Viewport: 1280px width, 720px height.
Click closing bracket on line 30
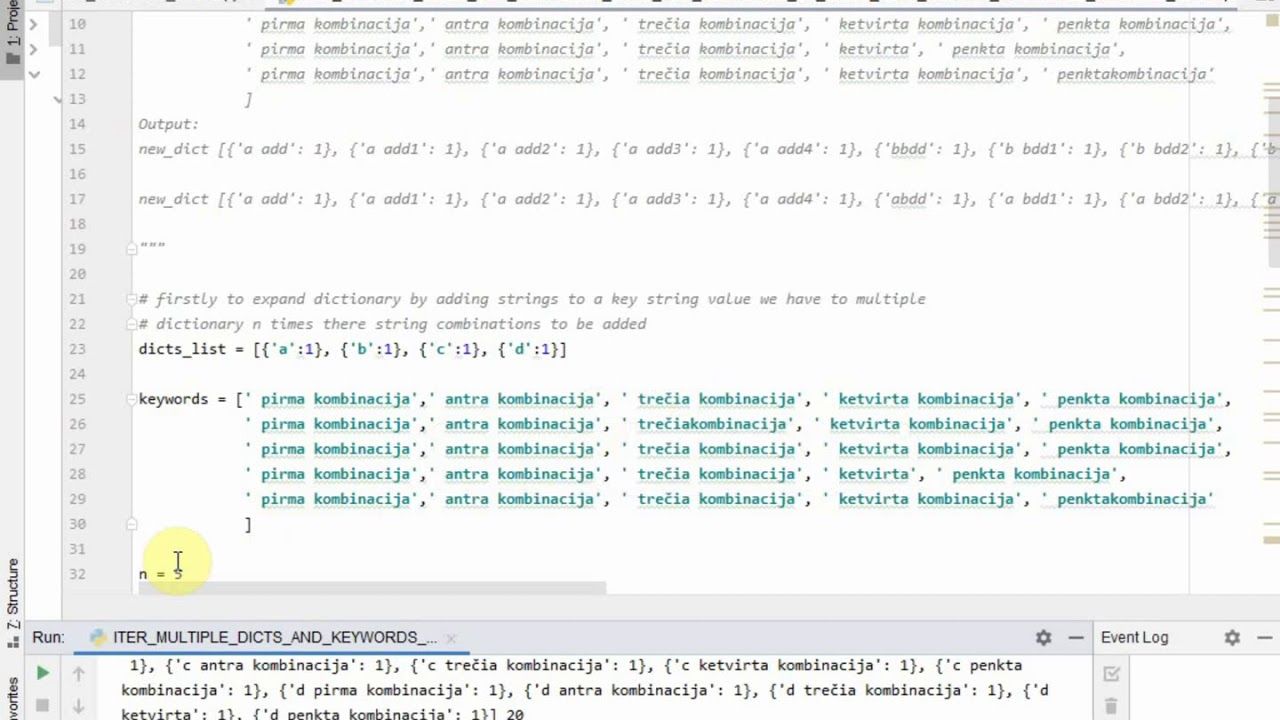248,524
